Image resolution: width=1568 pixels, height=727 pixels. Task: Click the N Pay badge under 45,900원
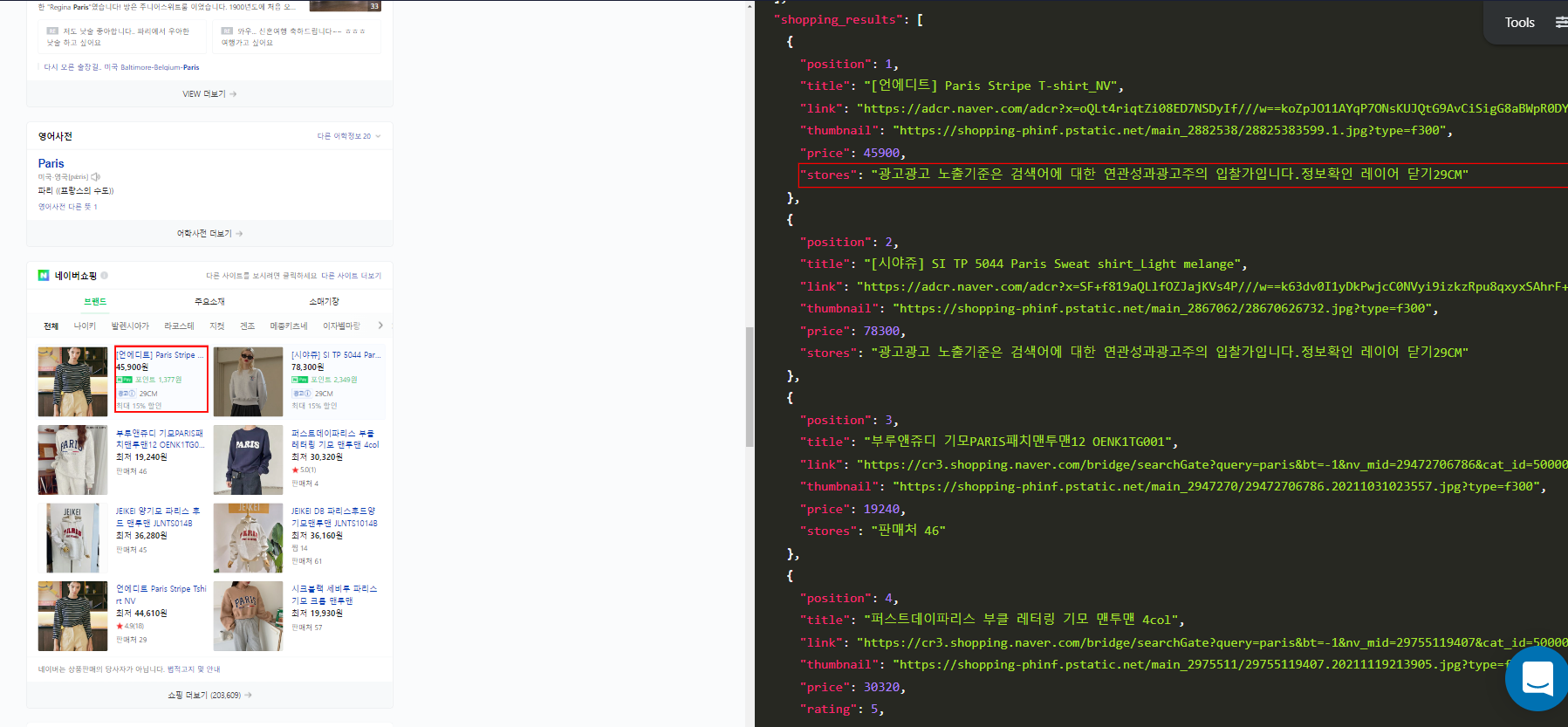click(x=125, y=380)
